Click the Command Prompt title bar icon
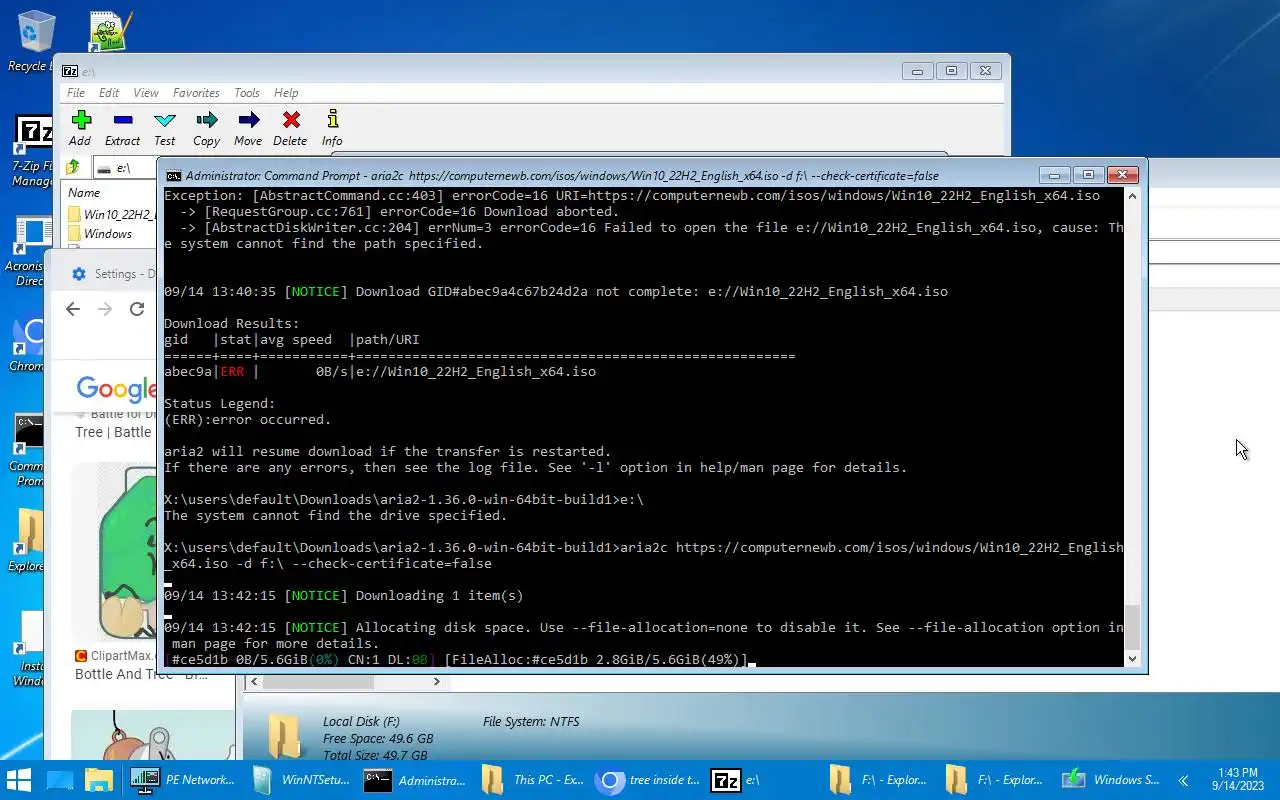The height and width of the screenshot is (800, 1280). click(173, 175)
